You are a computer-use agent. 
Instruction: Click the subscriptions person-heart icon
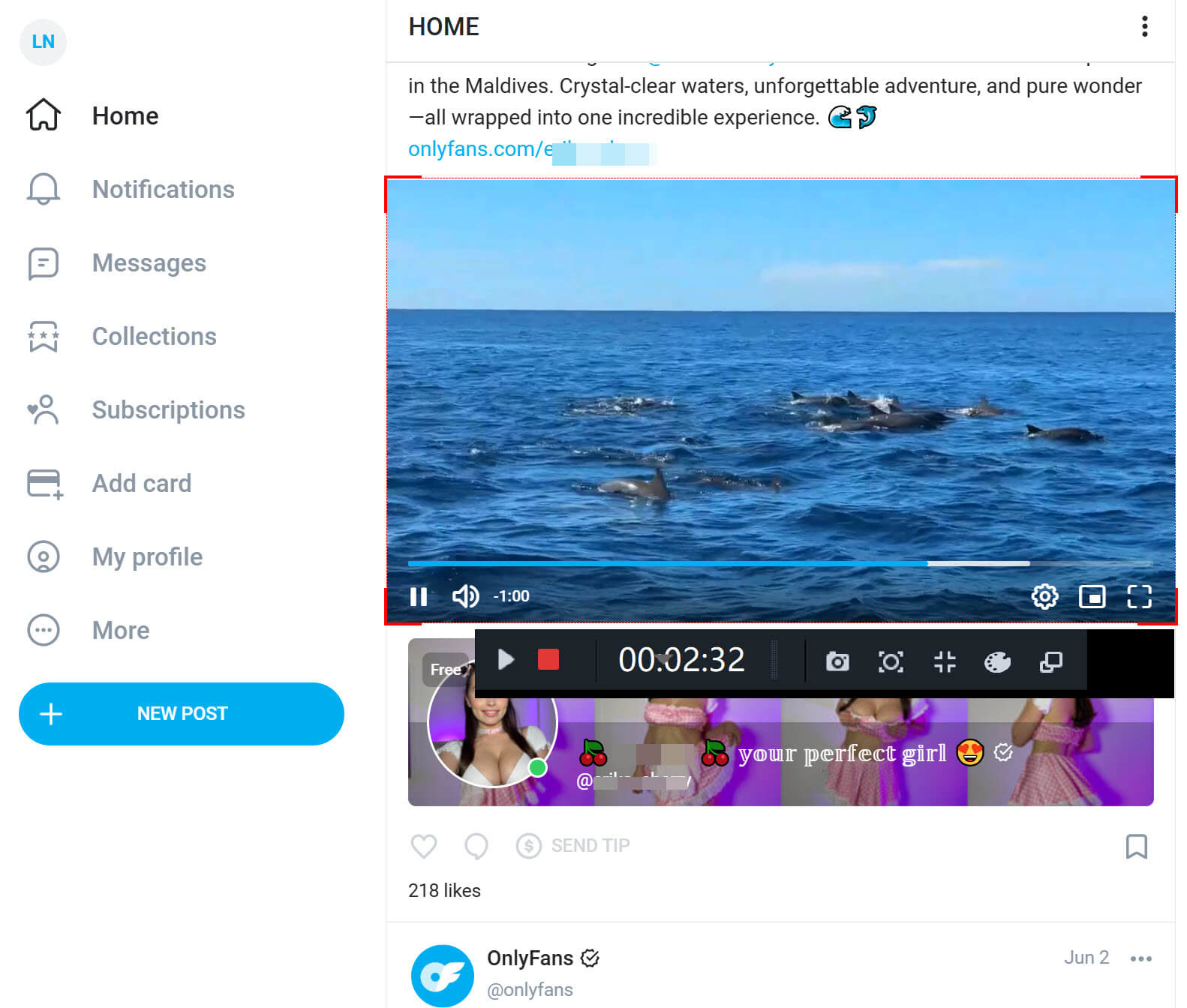[x=43, y=409]
